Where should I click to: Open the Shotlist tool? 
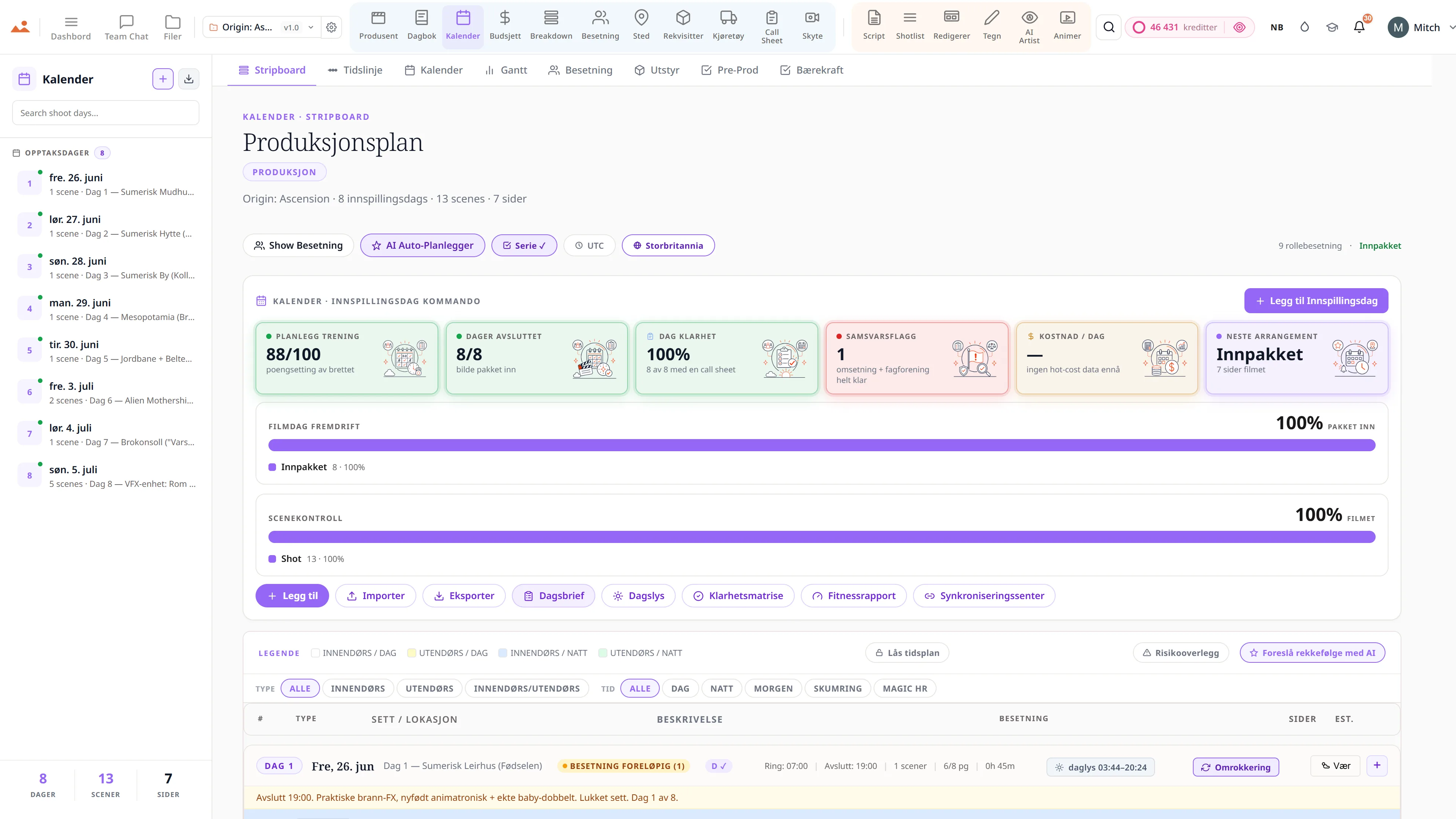910,26
